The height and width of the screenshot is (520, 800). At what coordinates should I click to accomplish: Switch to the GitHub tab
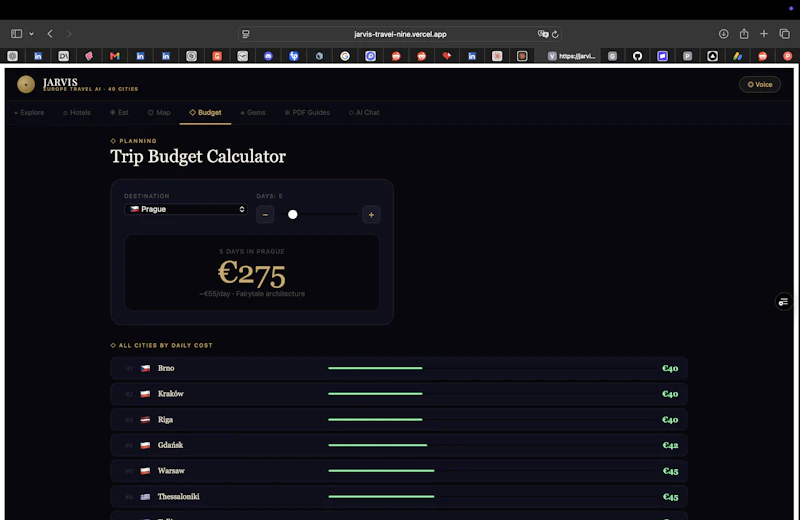pyautogui.click(x=637, y=56)
